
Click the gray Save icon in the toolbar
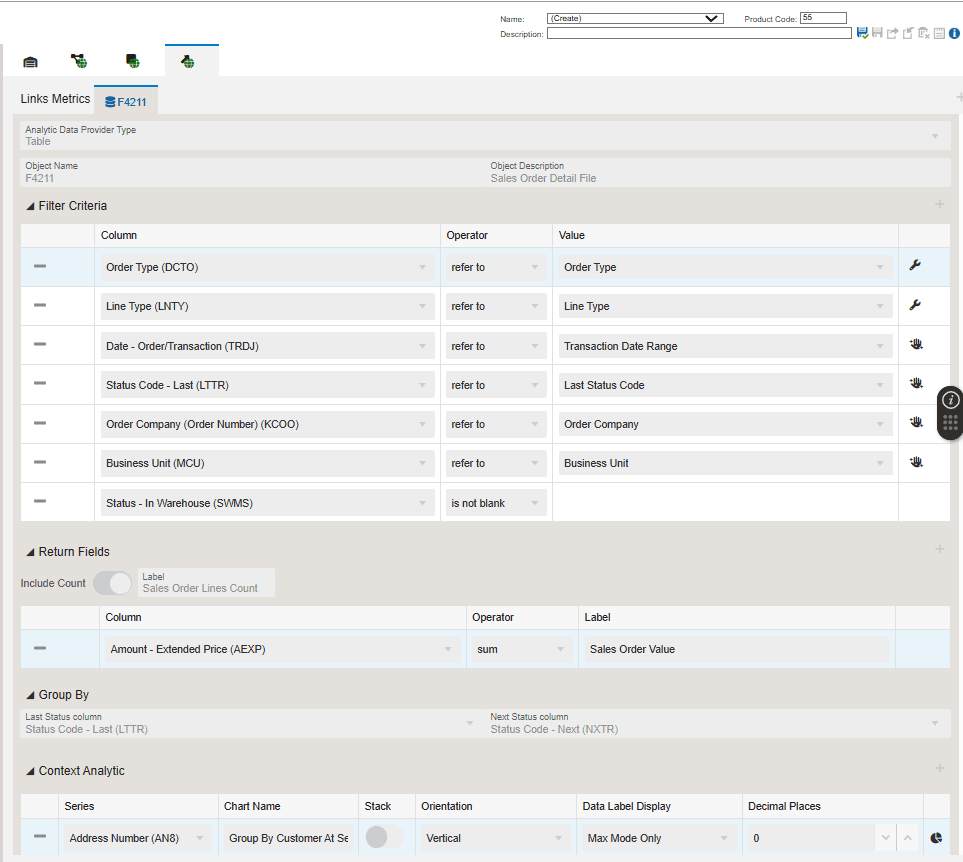[877, 33]
